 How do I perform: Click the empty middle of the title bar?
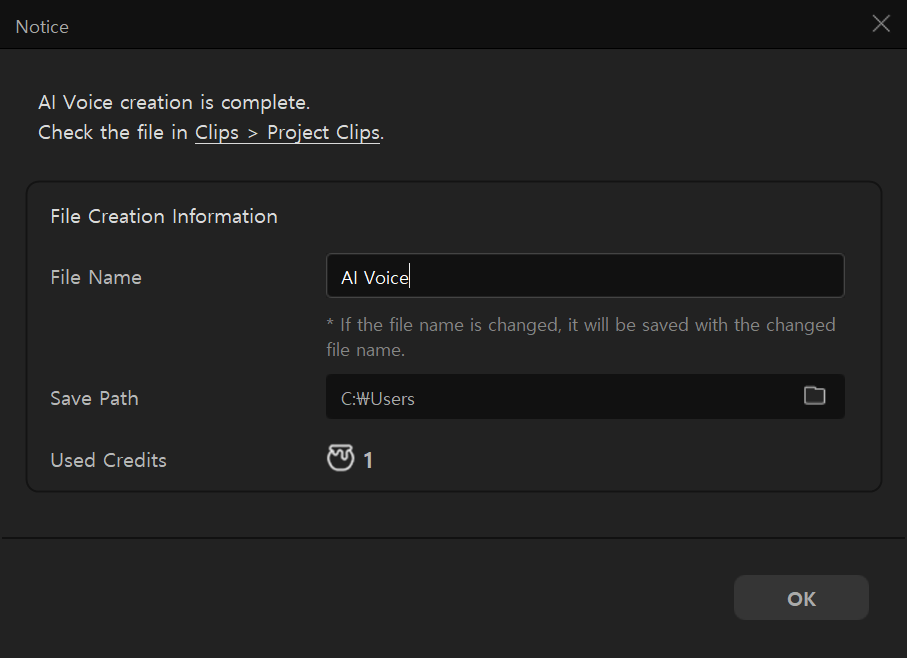click(450, 25)
